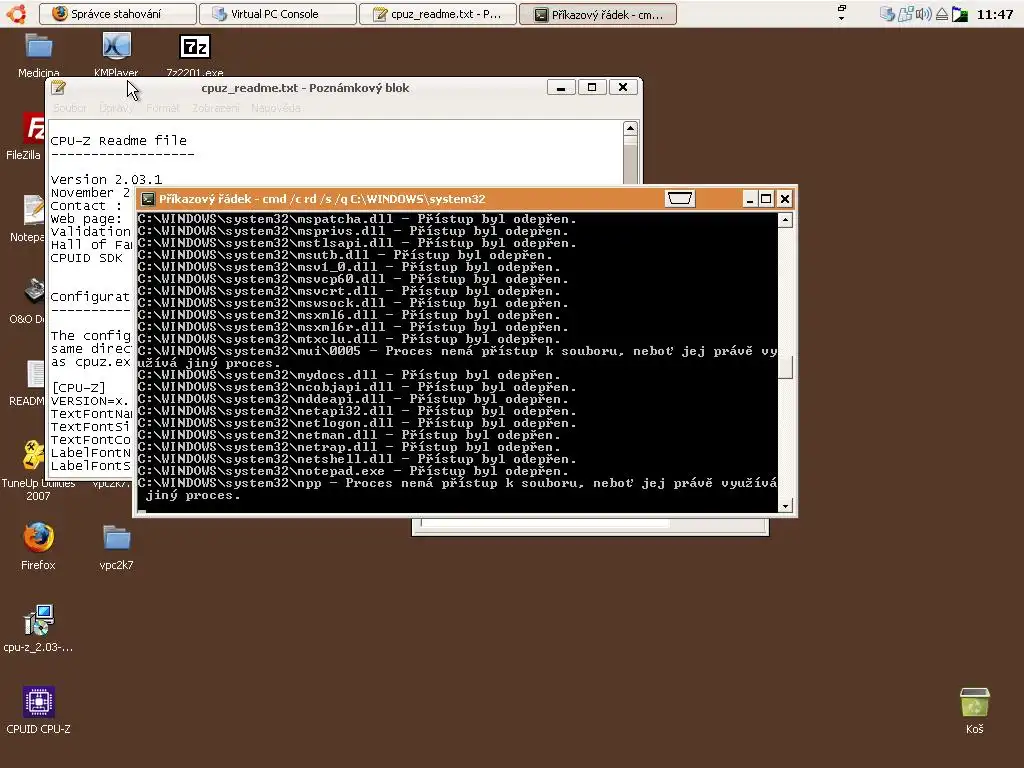Viewport: 1024px width, 768px height.
Task: Open the Formát menu in Notepad
Action: [163, 108]
